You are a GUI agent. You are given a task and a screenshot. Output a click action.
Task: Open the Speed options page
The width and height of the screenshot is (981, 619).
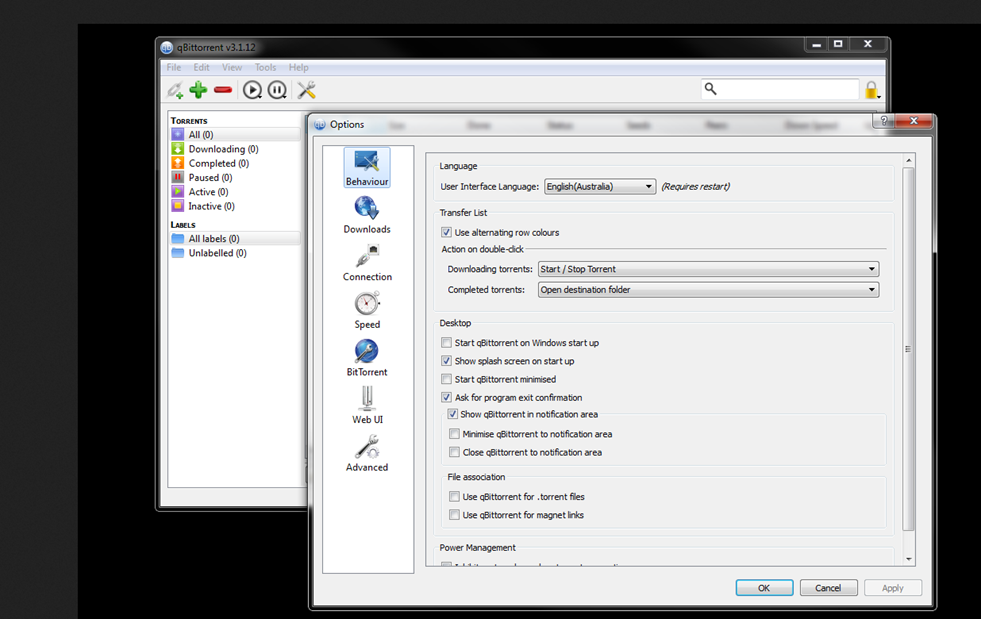point(367,310)
